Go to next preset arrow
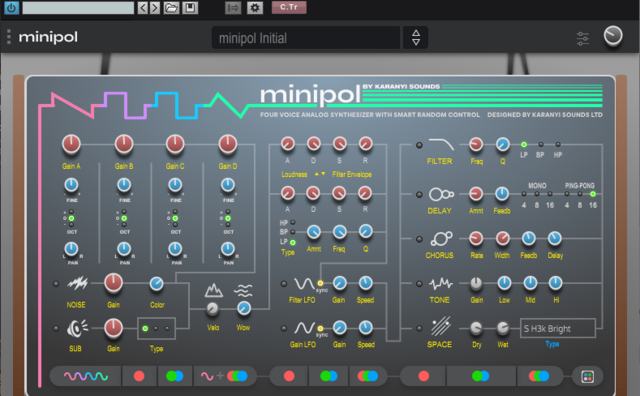This screenshot has height=396, width=640. [155, 7]
